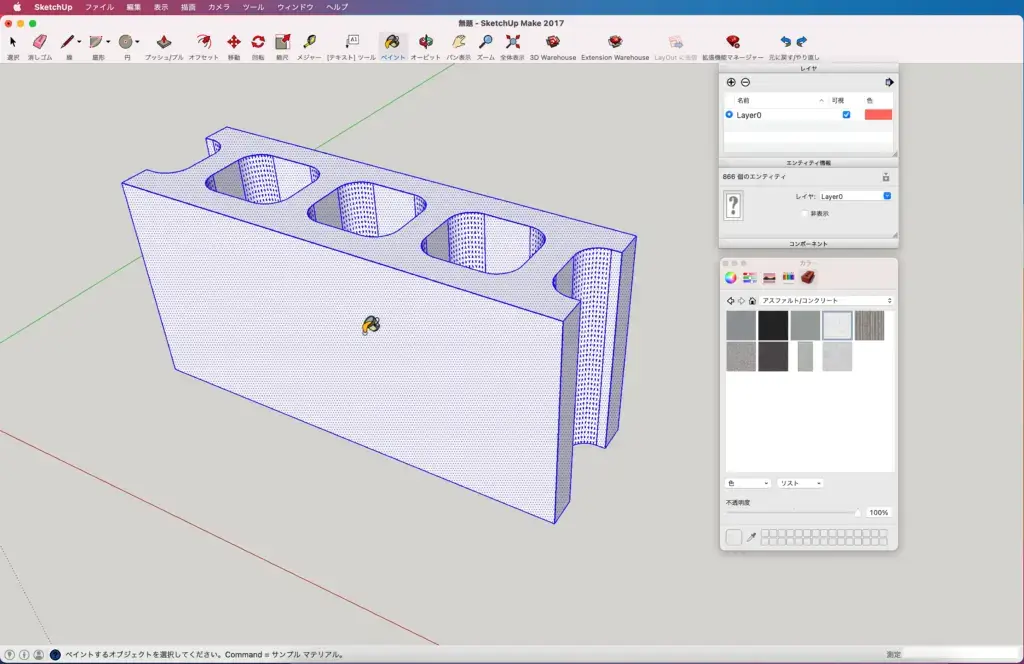Open the 3D Warehouse
Viewport: 1024px width, 664px height.
click(x=552, y=42)
